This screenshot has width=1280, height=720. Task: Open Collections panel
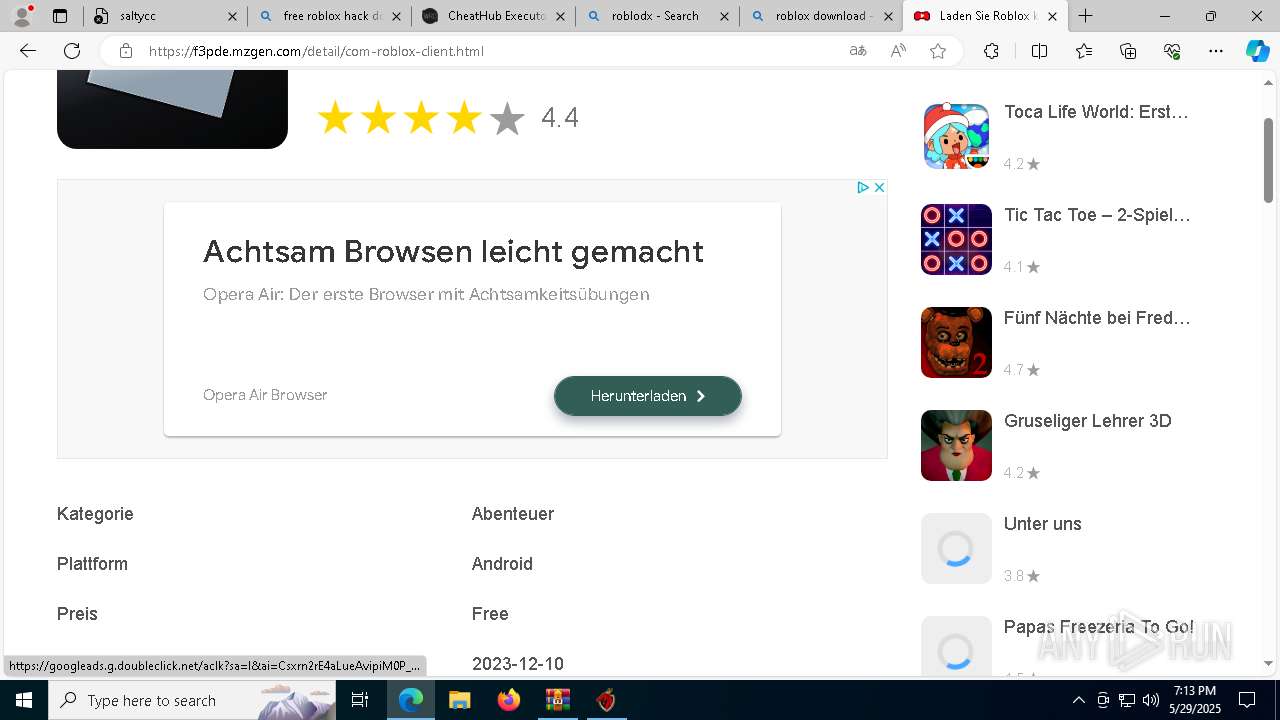click(1128, 51)
